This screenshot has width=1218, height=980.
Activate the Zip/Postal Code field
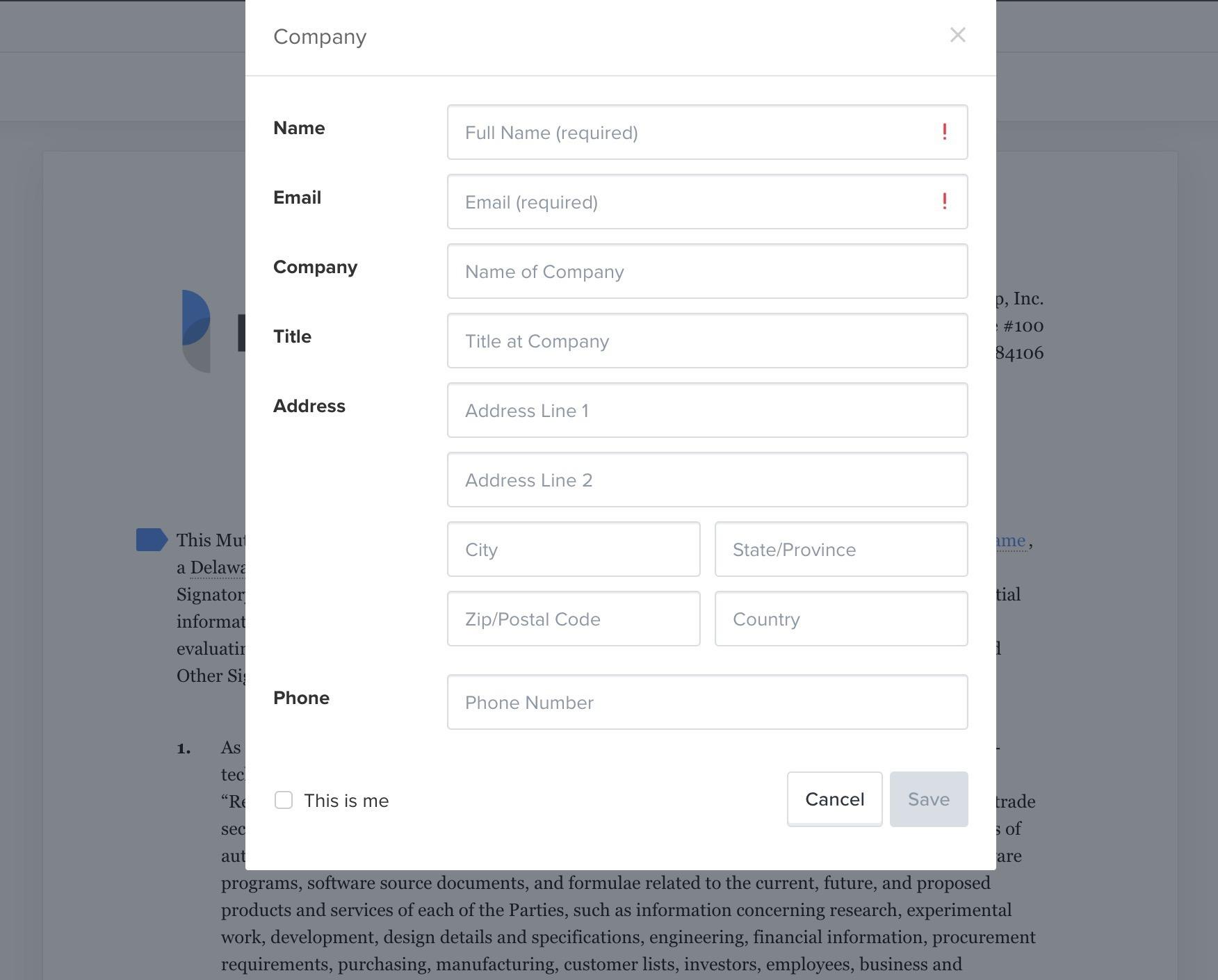pos(574,619)
